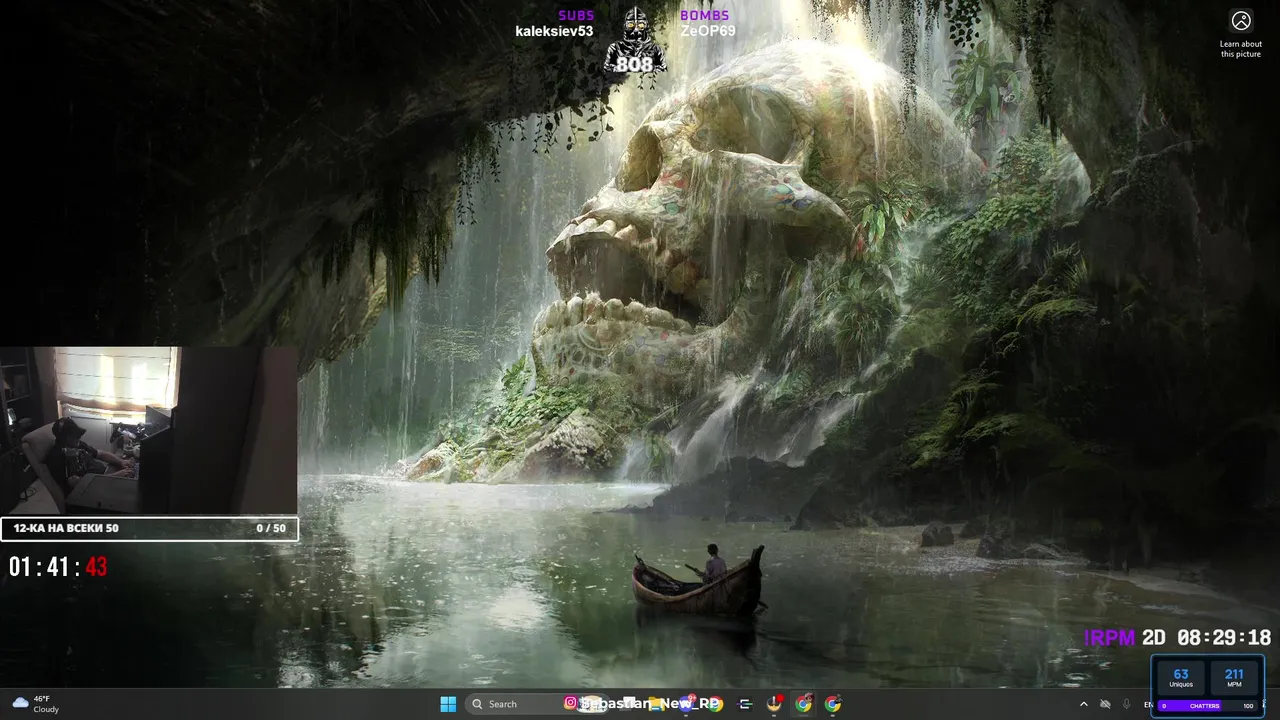Click the purple CHATTERS progress bar

pyautogui.click(x=1207, y=706)
